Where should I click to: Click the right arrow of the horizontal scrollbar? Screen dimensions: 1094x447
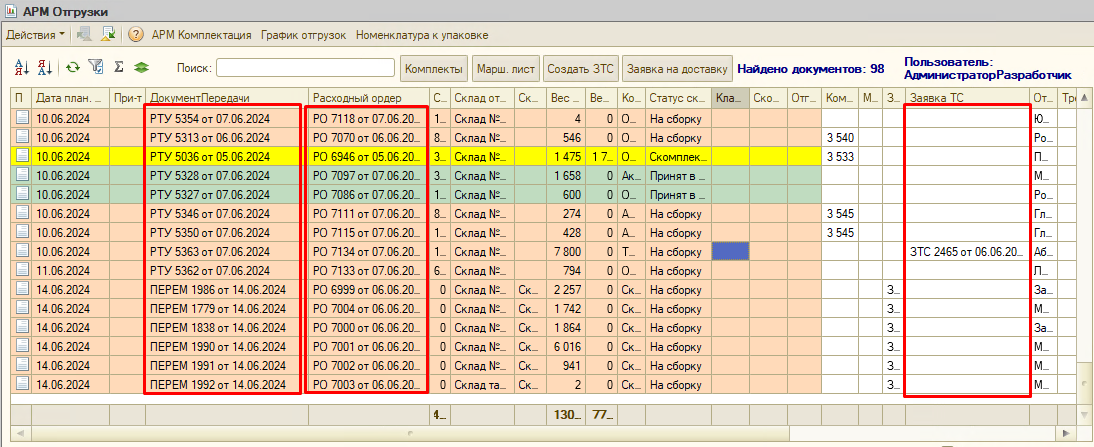coord(1066,433)
